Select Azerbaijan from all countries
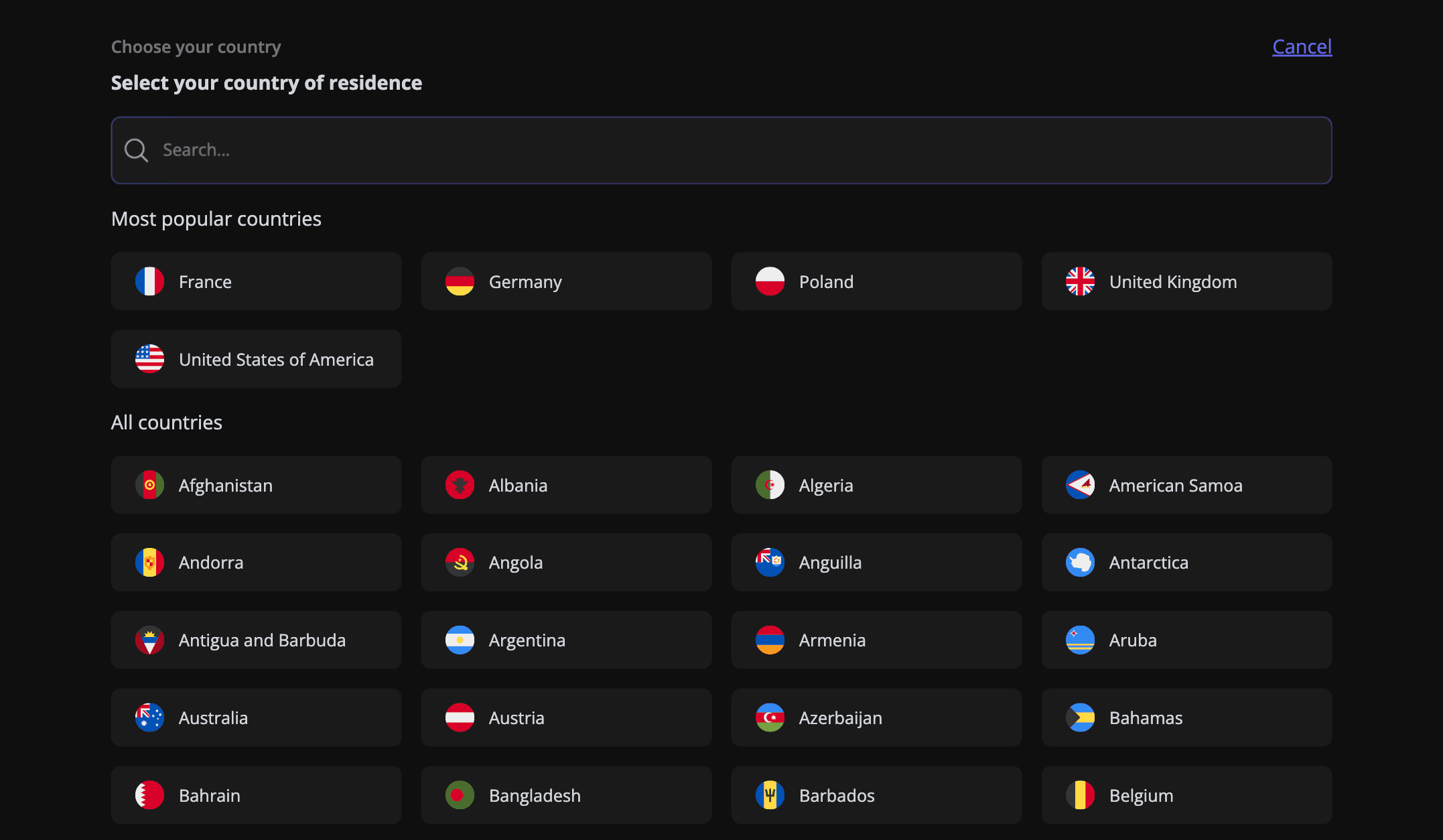This screenshot has height=840, width=1443. 876,717
